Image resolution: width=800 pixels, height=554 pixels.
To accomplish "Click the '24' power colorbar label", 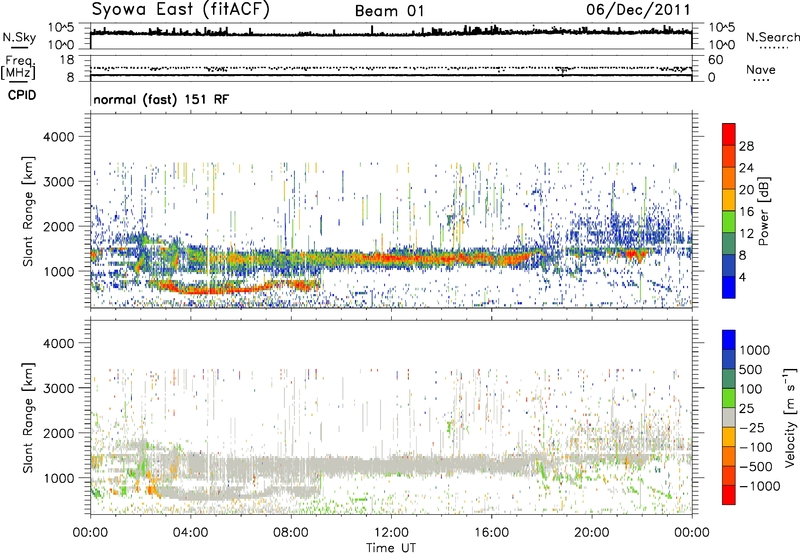I will [x=746, y=168].
